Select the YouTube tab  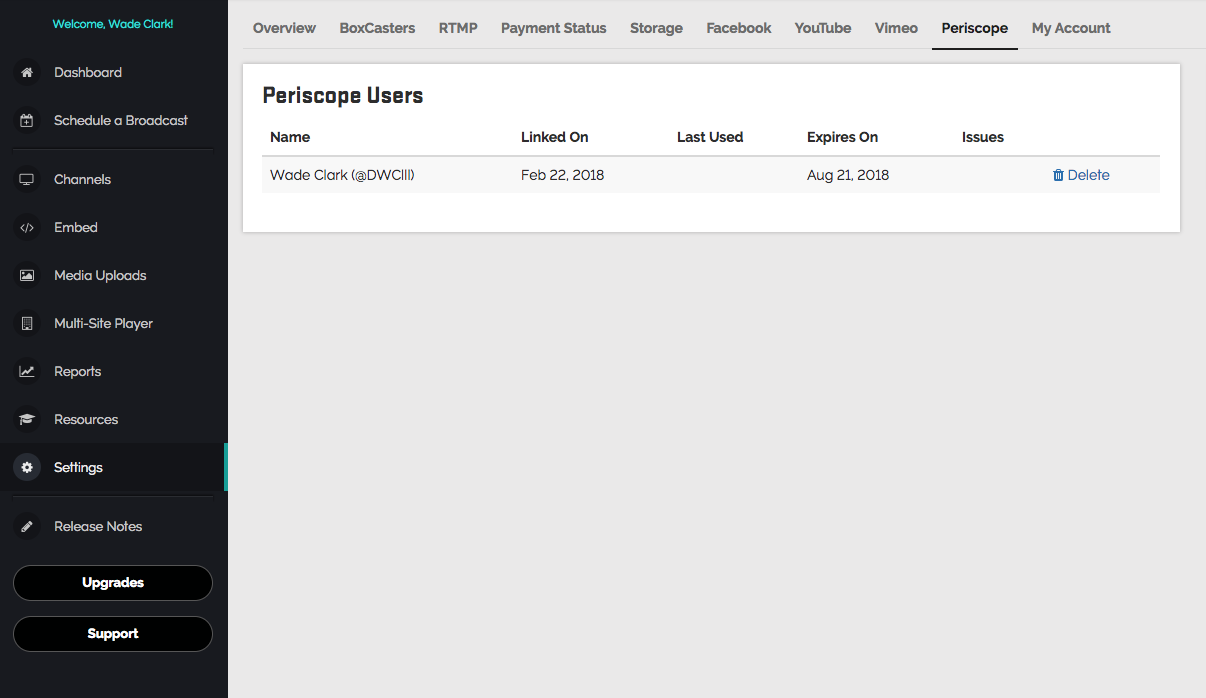pos(823,28)
